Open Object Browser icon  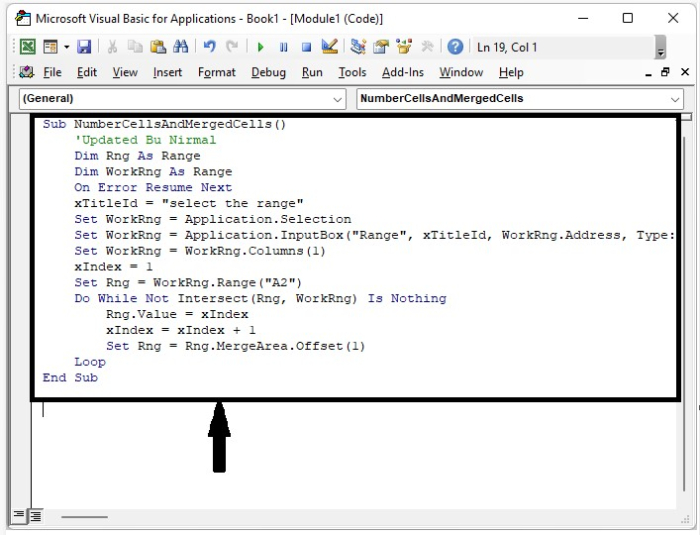(x=404, y=46)
